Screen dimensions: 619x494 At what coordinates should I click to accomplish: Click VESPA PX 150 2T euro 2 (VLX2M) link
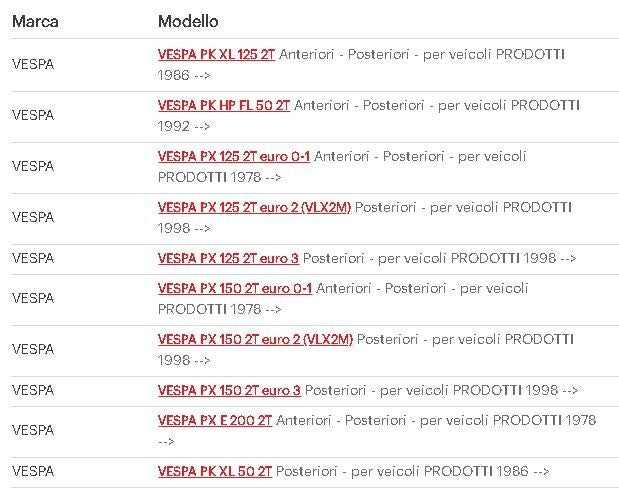coord(255,339)
